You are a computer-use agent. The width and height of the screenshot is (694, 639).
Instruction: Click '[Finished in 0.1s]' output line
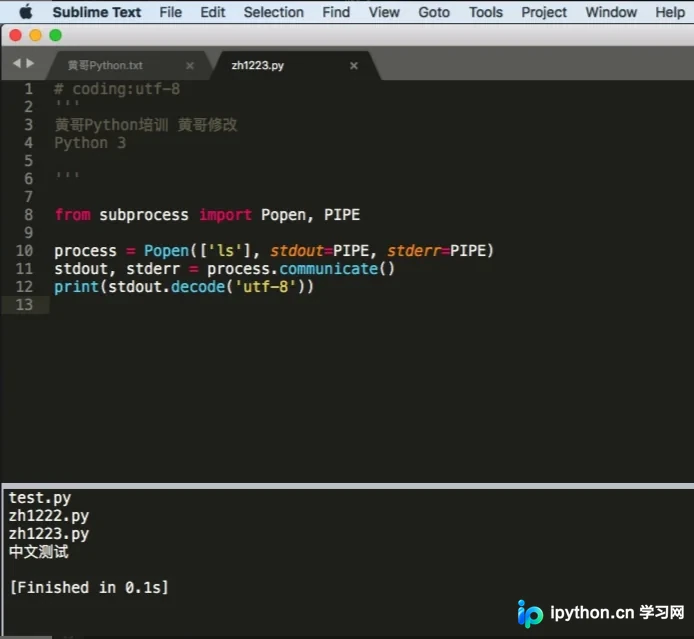(x=89, y=588)
